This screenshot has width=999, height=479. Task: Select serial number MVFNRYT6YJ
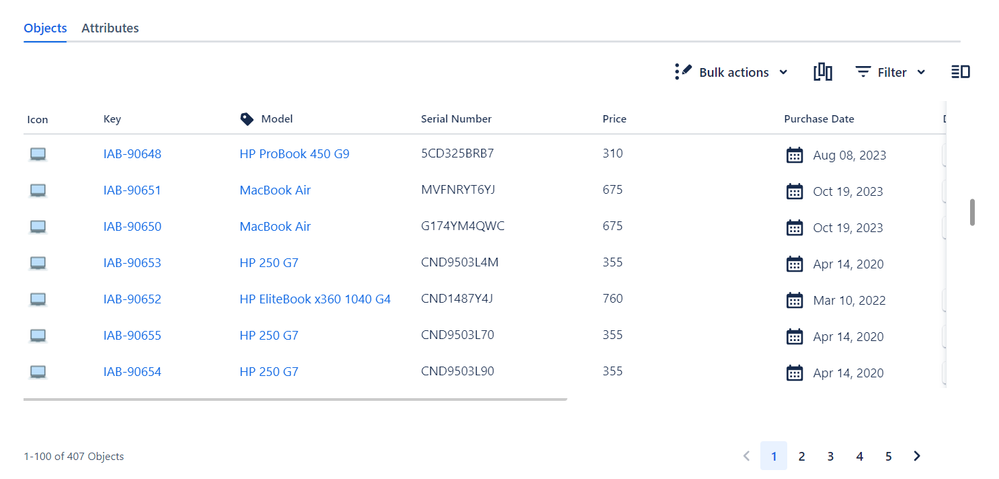tap(459, 190)
